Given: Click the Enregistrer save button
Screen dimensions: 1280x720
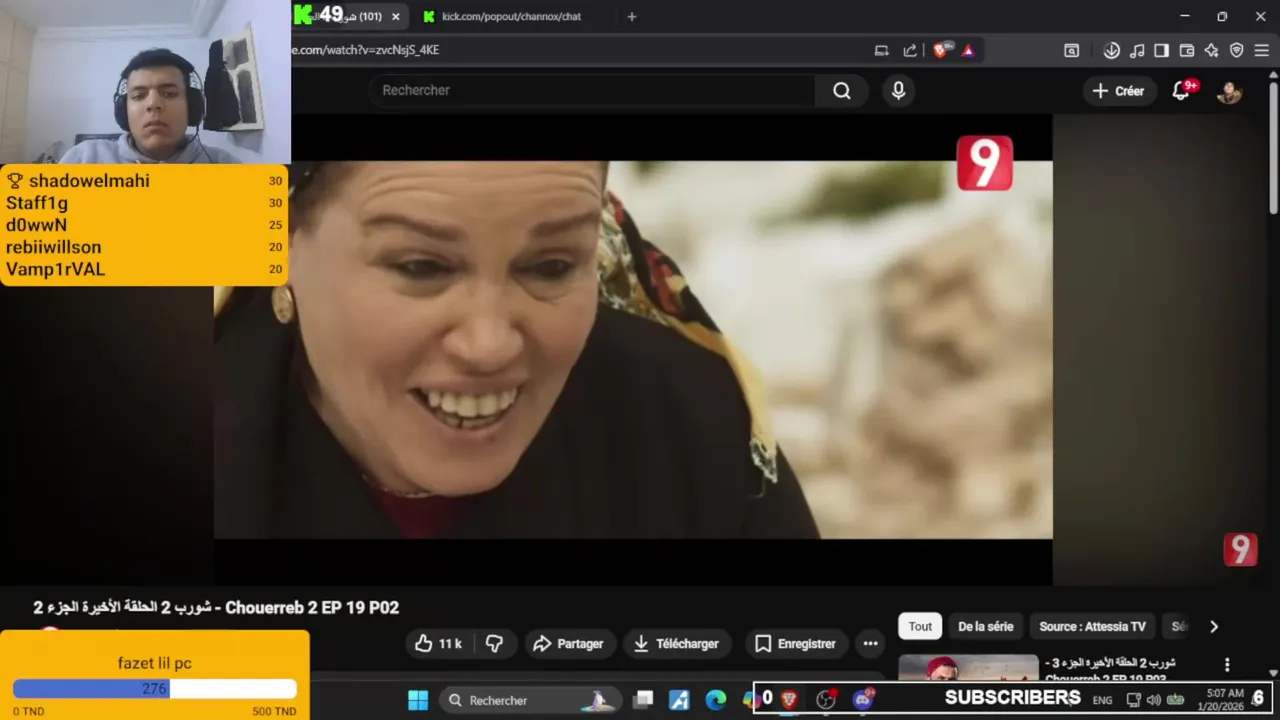Looking at the screenshot, I should pyautogui.click(x=795, y=644).
